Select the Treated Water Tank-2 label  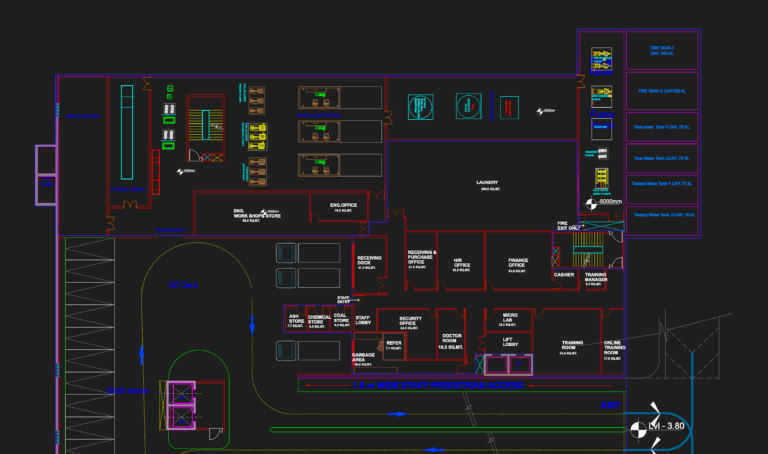[664, 215]
